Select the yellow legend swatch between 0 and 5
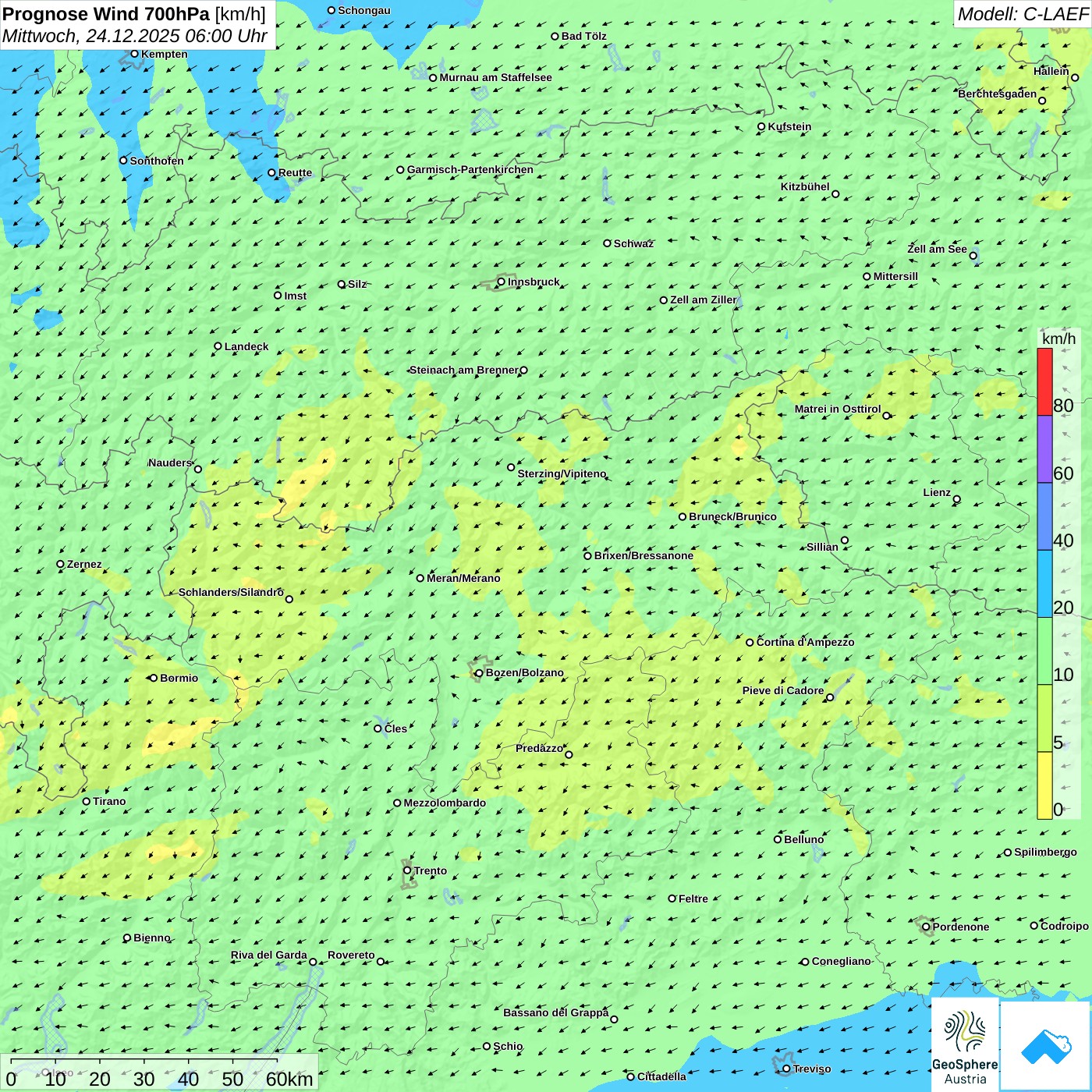1092x1092 pixels. coord(1044,785)
